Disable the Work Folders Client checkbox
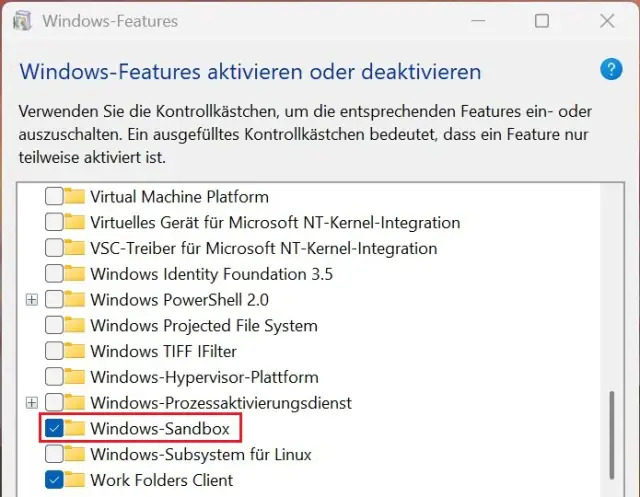The height and width of the screenshot is (497, 640). (54, 480)
